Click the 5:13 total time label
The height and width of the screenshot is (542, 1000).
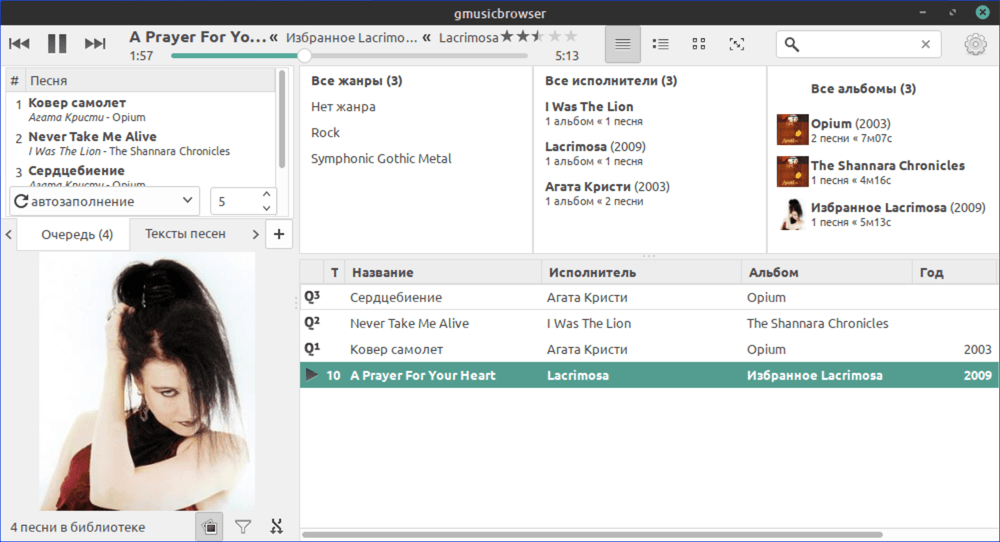(567, 56)
